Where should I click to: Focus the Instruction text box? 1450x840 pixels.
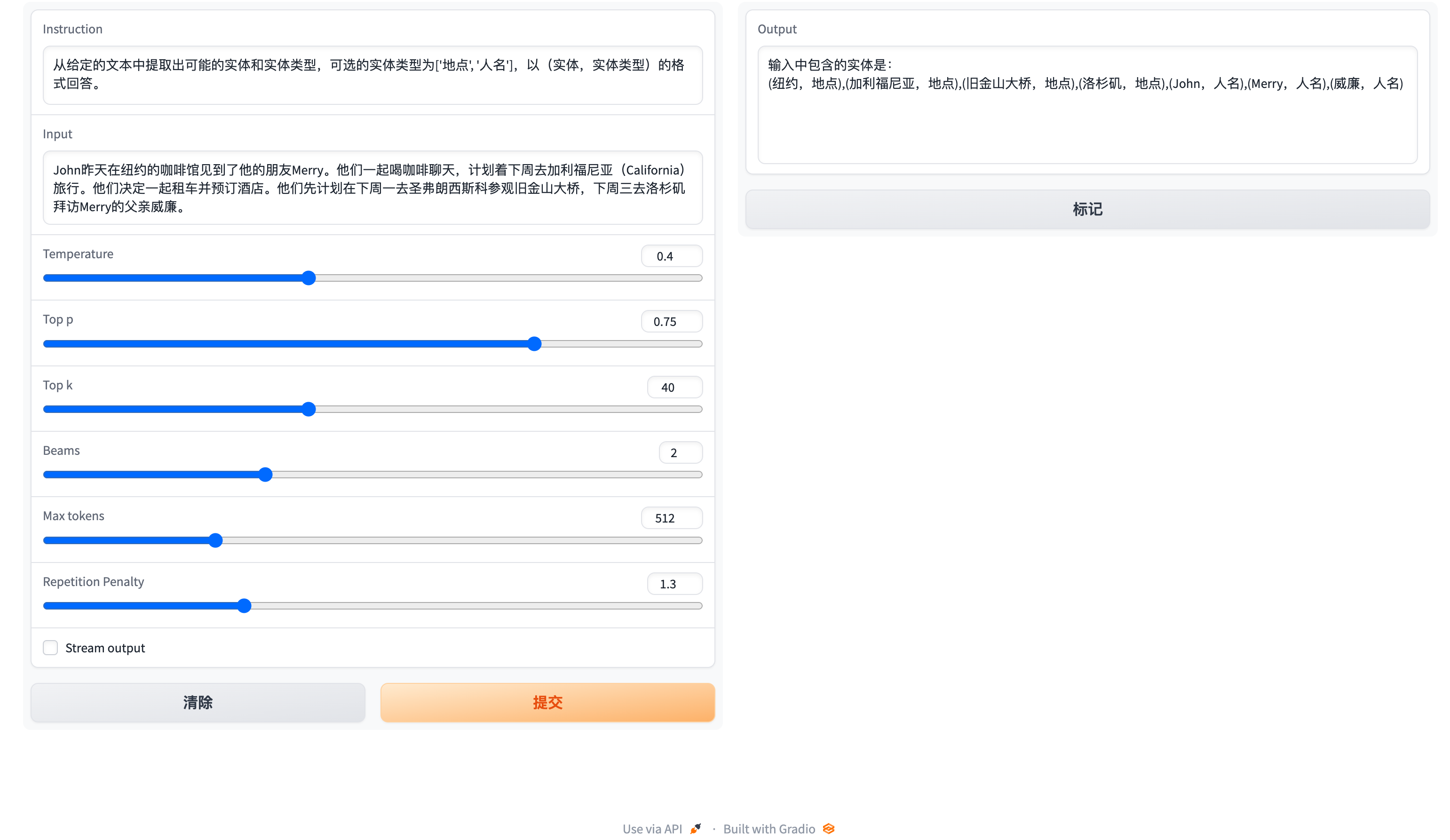coord(372,75)
